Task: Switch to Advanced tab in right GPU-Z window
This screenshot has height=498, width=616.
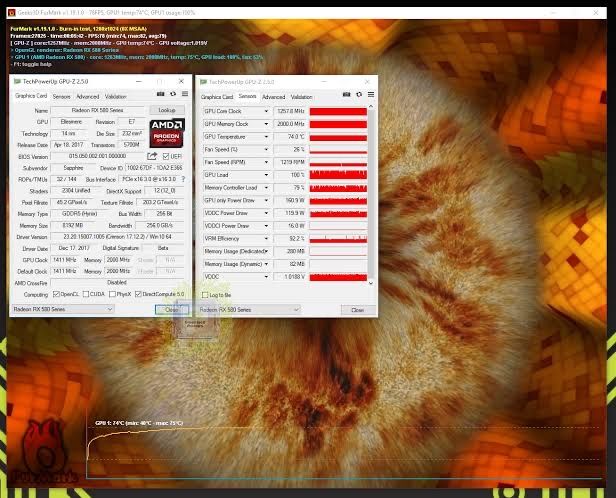Action: (x=273, y=97)
